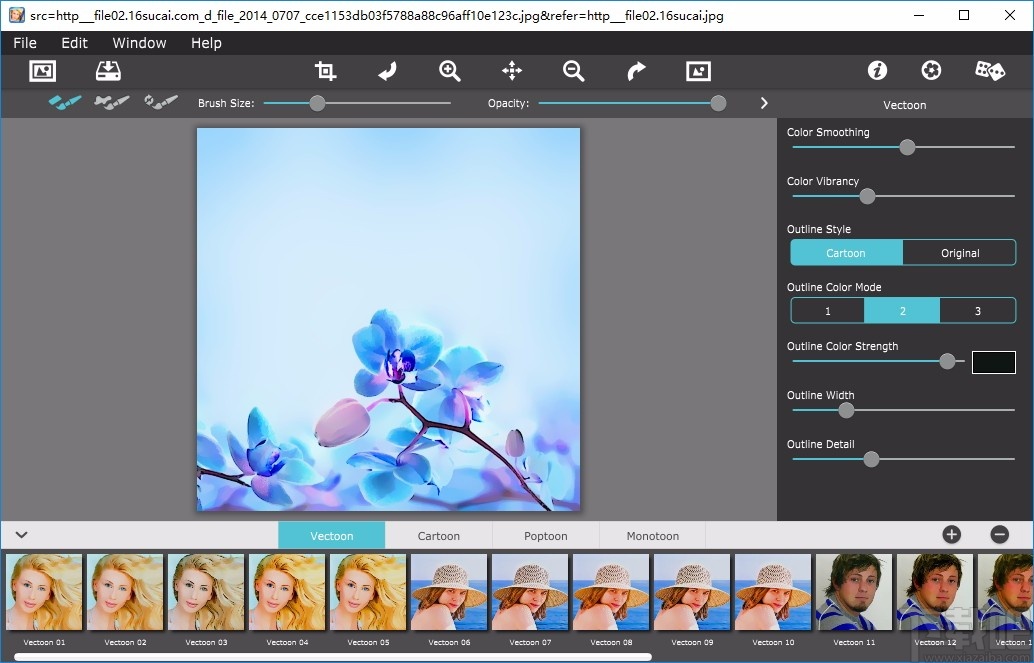Set Outline Style to Original
This screenshot has width=1034, height=663.
click(x=959, y=253)
